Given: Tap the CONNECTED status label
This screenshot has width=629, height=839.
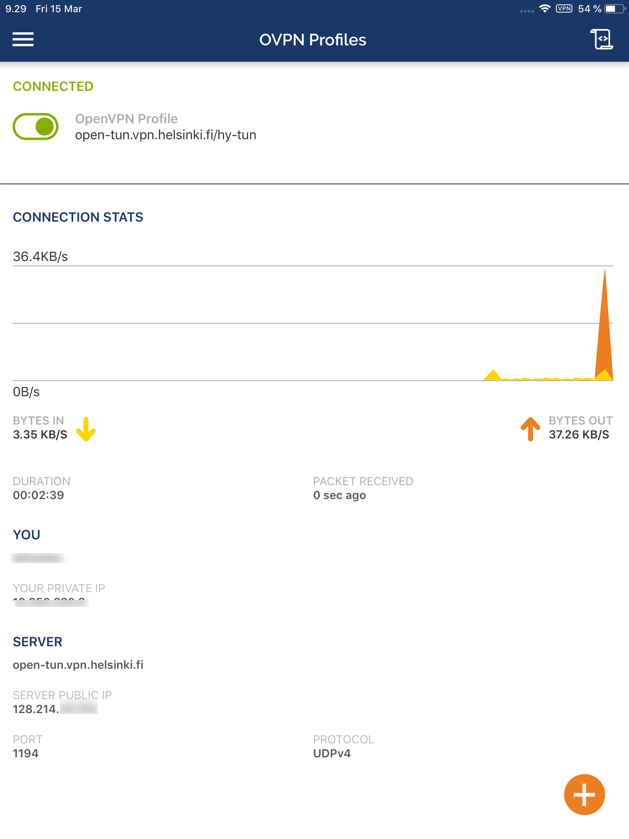Looking at the screenshot, I should pos(53,86).
